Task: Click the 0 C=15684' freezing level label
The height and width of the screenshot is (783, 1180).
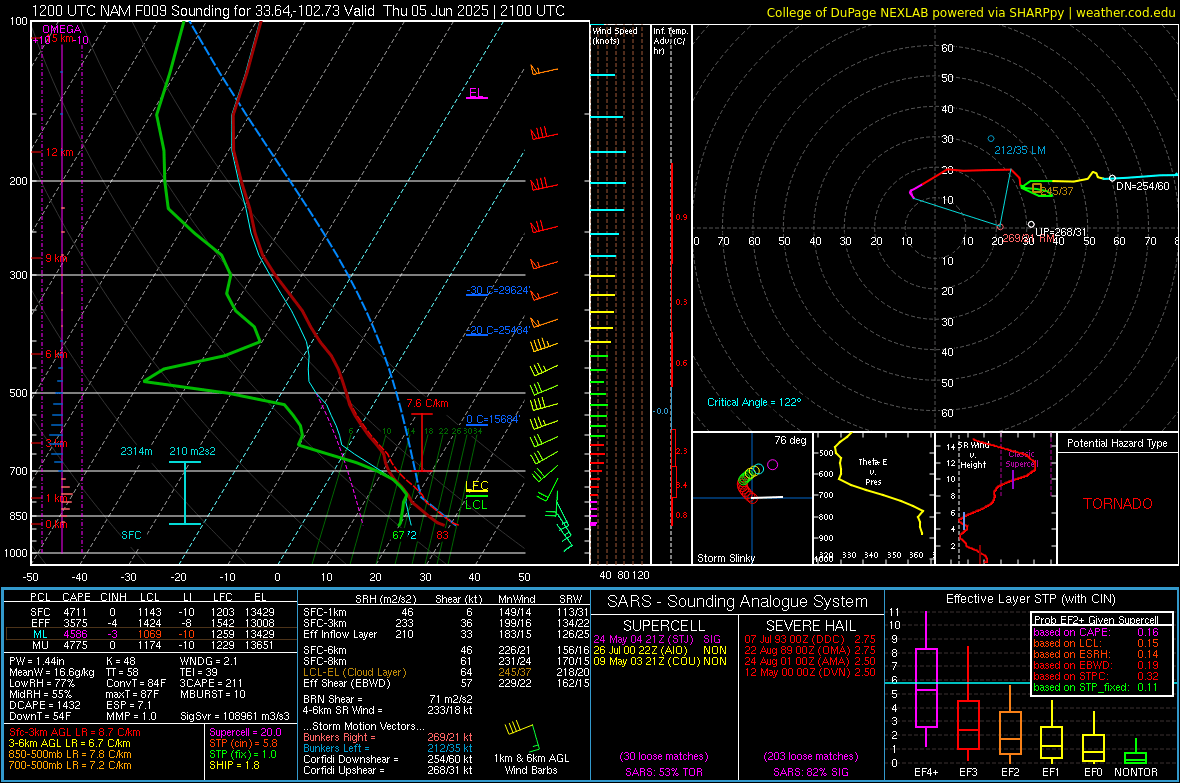Action: (x=492, y=419)
